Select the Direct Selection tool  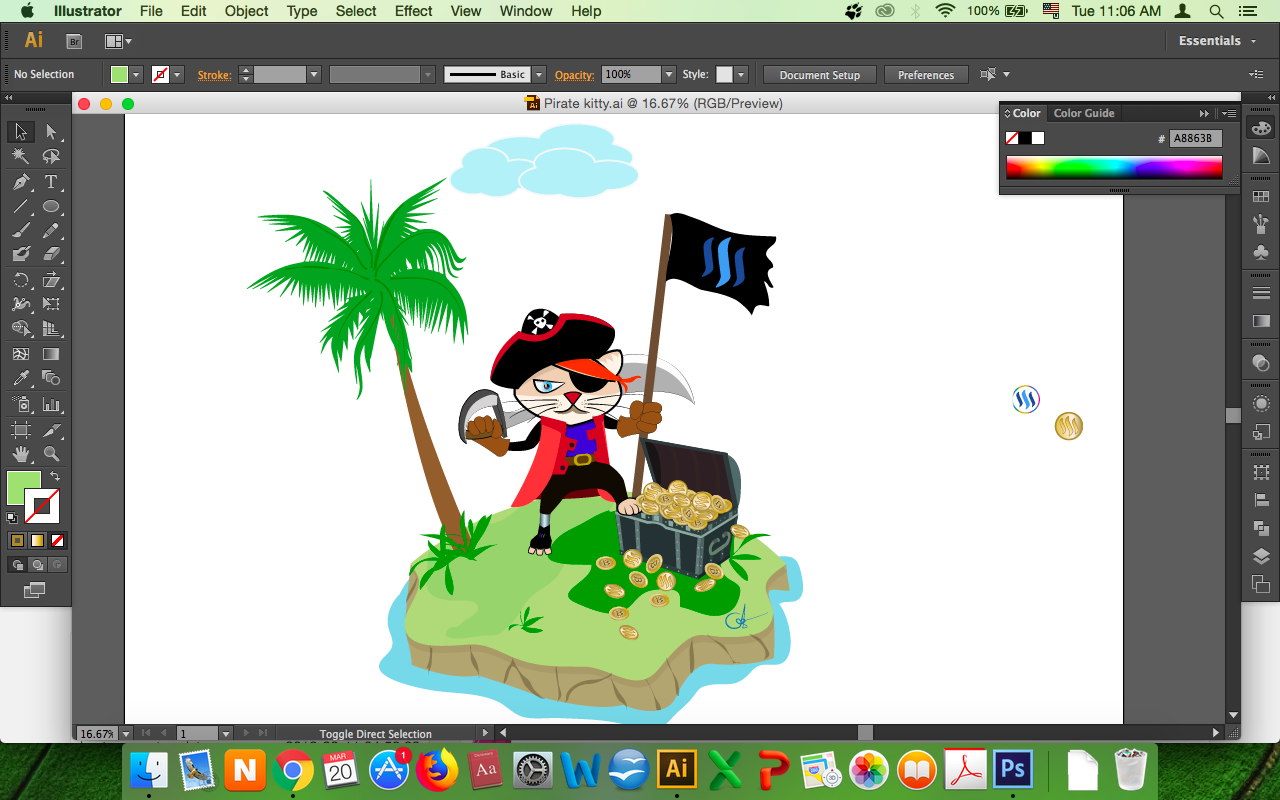tap(51, 132)
